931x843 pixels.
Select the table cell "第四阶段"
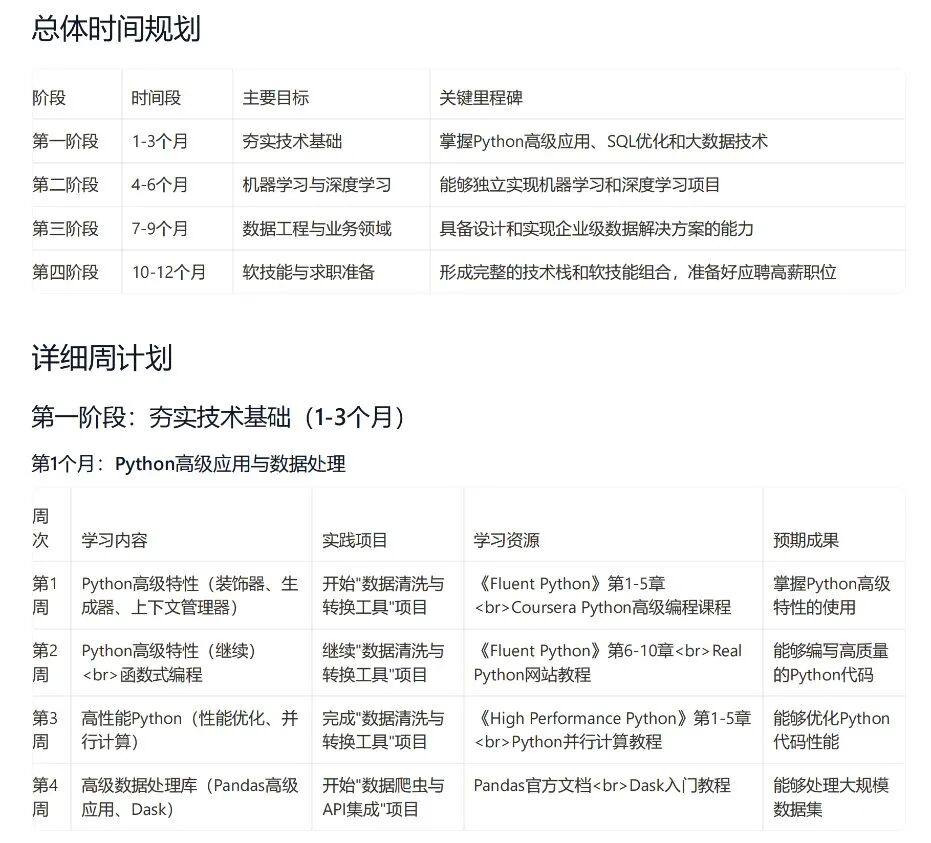[65, 272]
